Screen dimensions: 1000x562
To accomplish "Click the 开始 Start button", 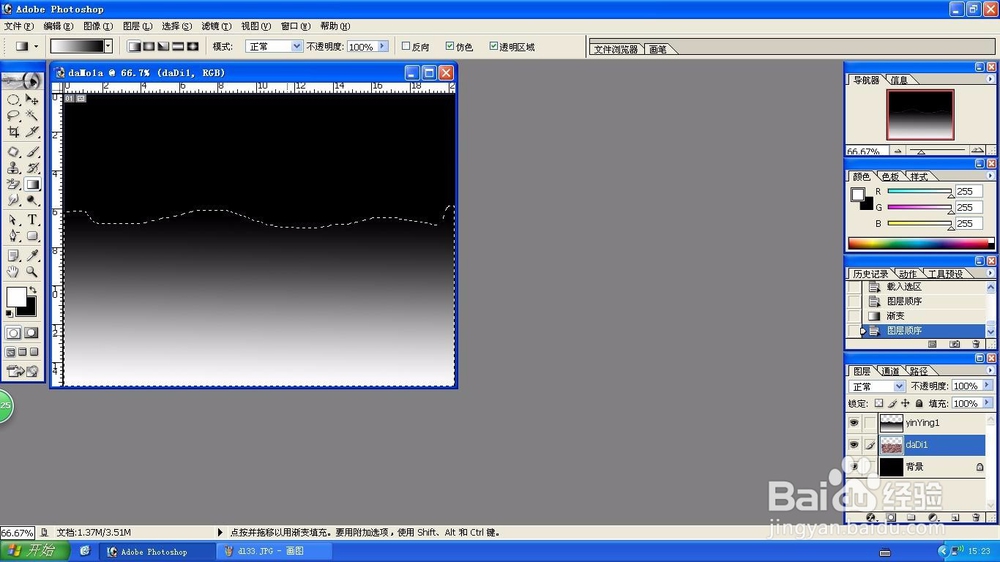I will coord(34,551).
